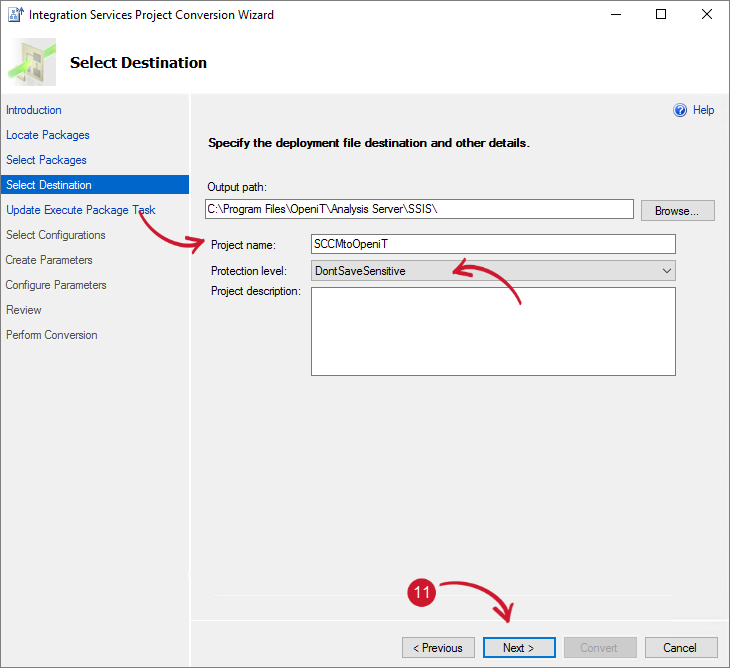This screenshot has width=730, height=668.
Task: Close the Conversion Wizard window
Action: click(x=707, y=14)
